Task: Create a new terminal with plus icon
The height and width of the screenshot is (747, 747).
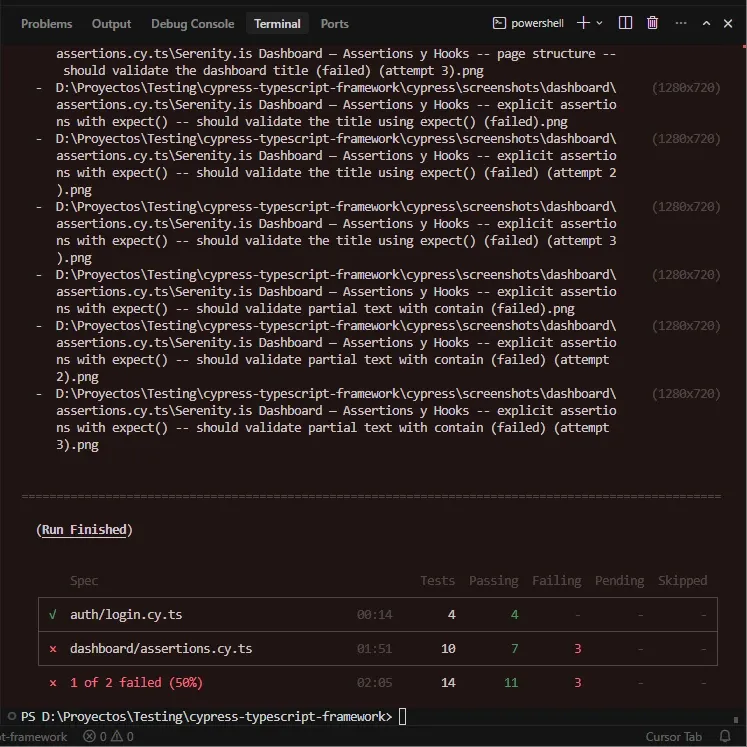Action: (x=583, y=23)
